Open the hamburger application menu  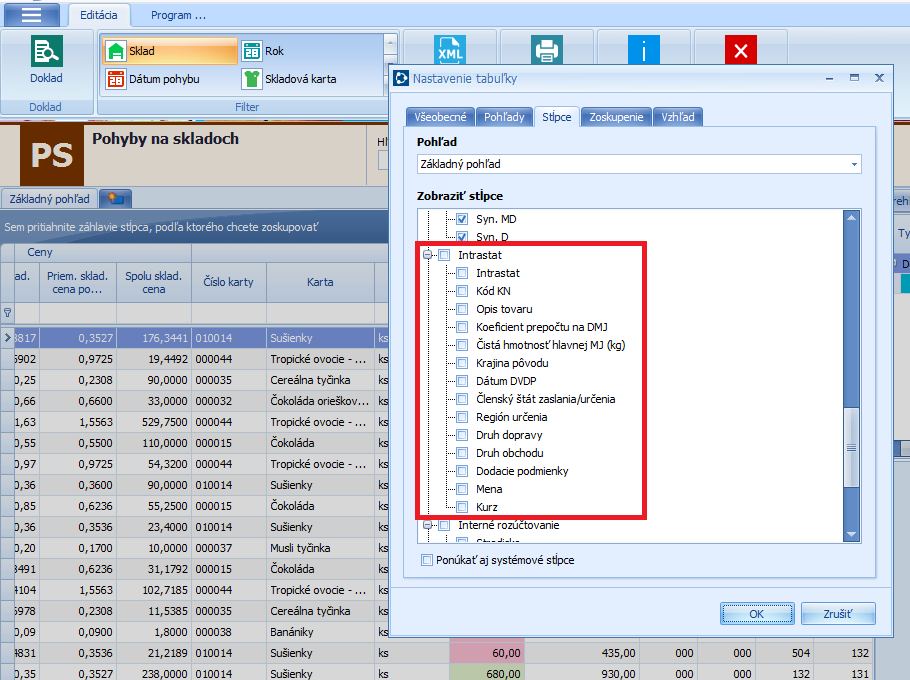coord(31,15)
